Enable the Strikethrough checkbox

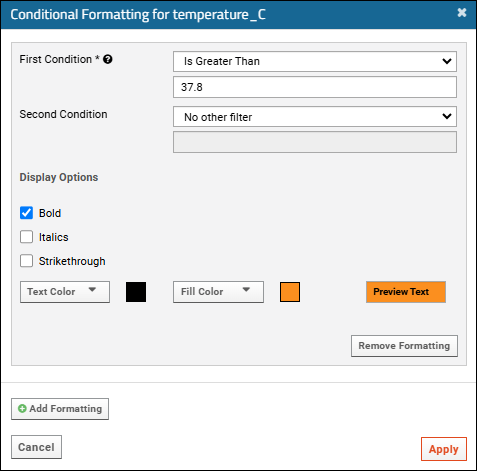pyautogui.click(x=26, y=261)
